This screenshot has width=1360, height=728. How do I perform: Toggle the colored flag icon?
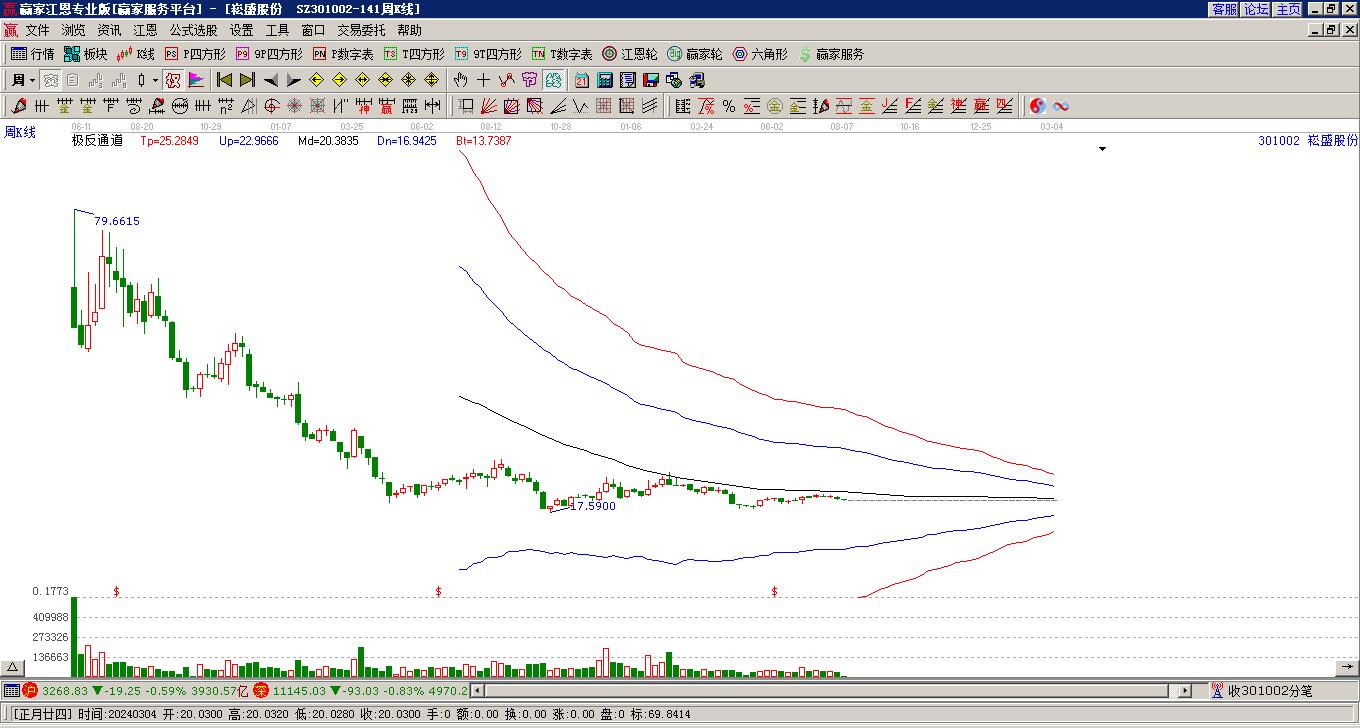[196, 80]
